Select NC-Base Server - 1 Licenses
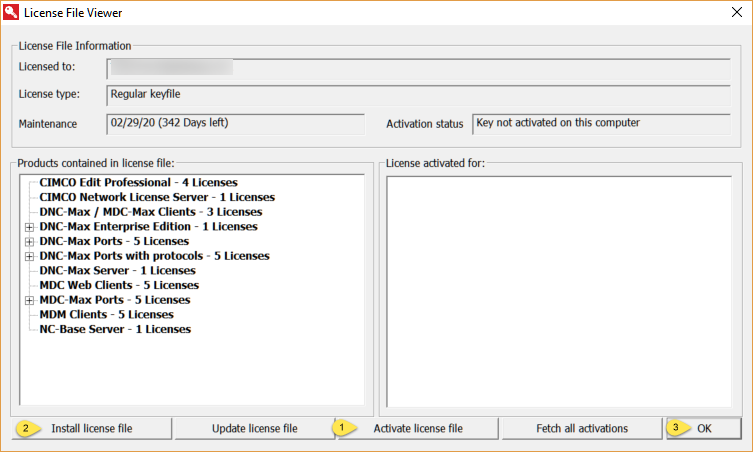This screenshot has height=452, width=753. click(x=115, y=330)
